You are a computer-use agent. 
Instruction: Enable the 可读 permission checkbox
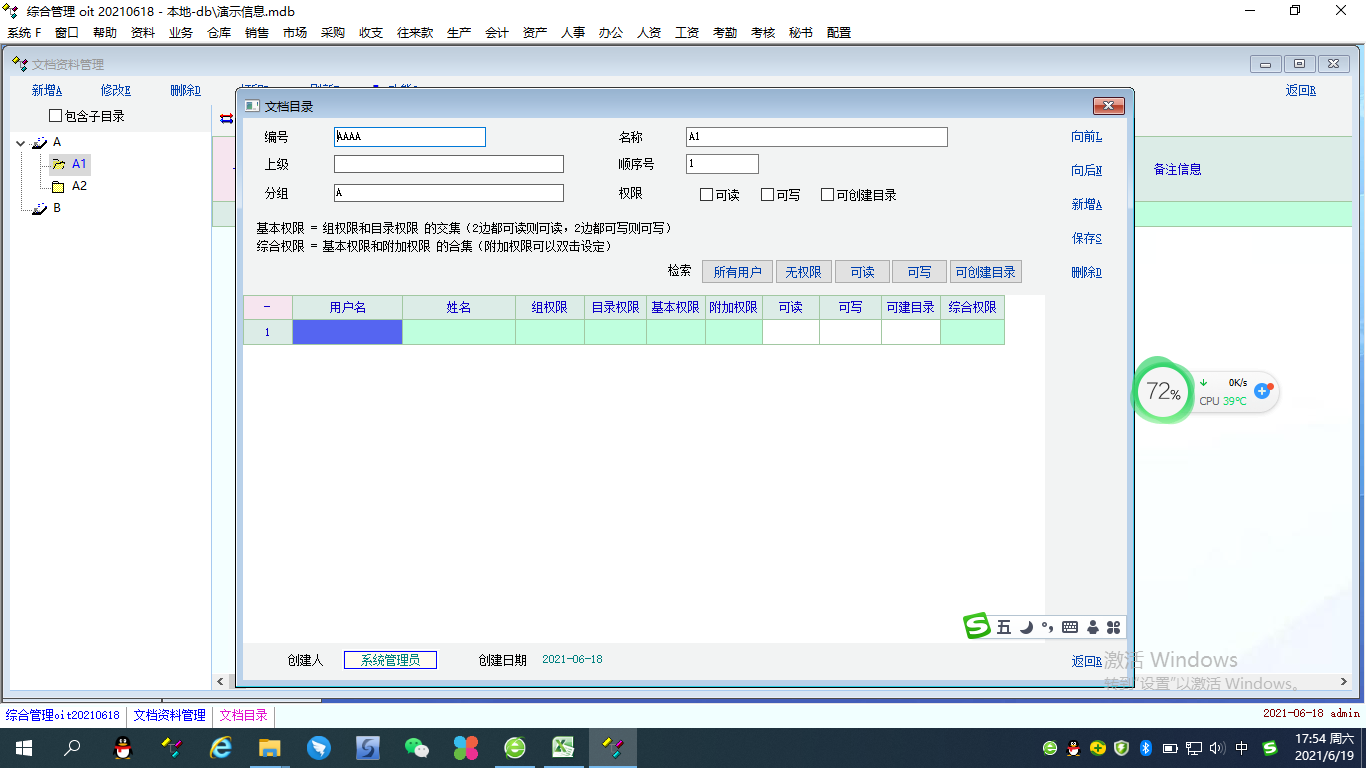click(707, 195)
